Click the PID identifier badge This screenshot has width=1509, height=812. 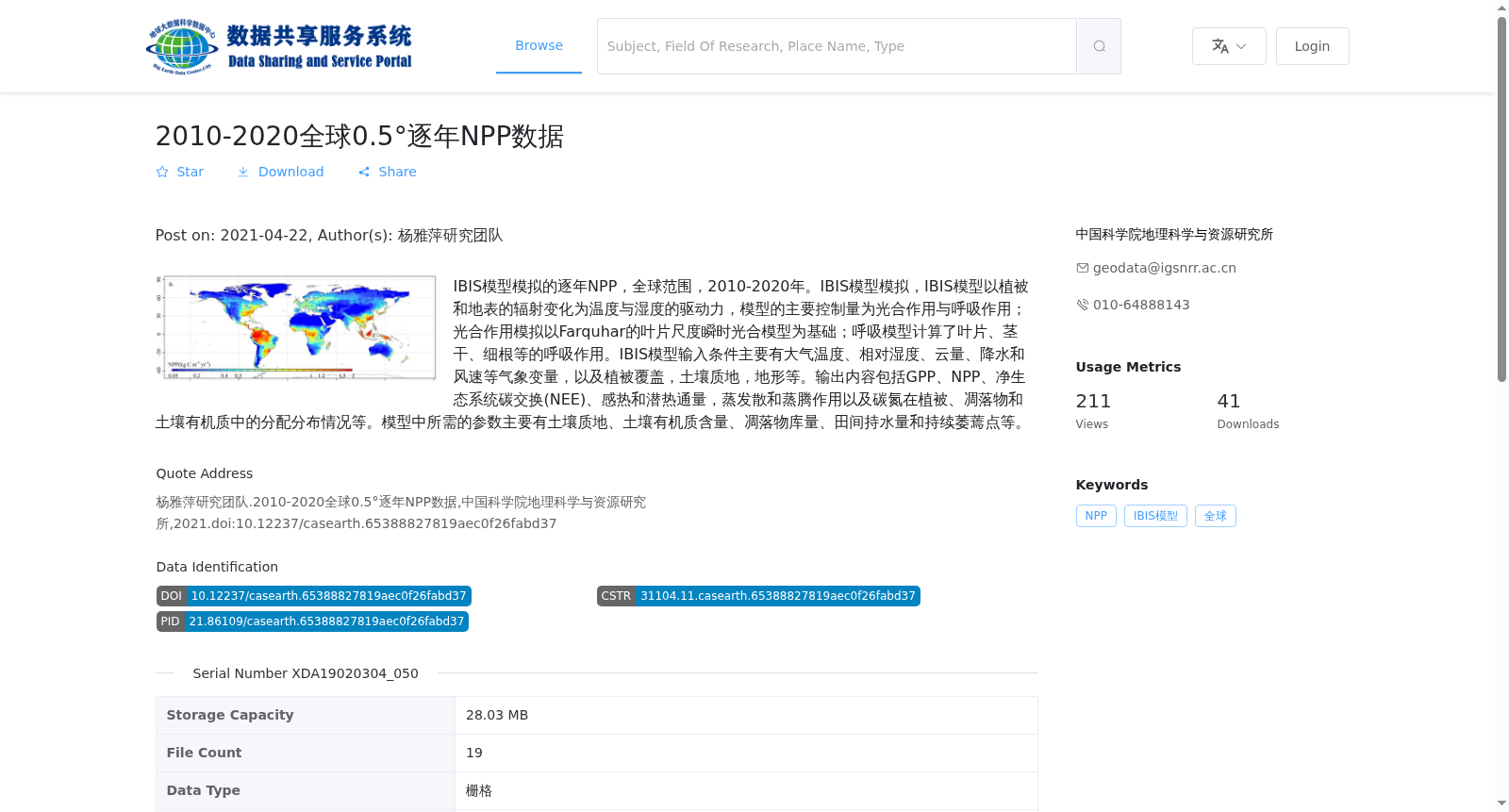click(x=312, y=621)
